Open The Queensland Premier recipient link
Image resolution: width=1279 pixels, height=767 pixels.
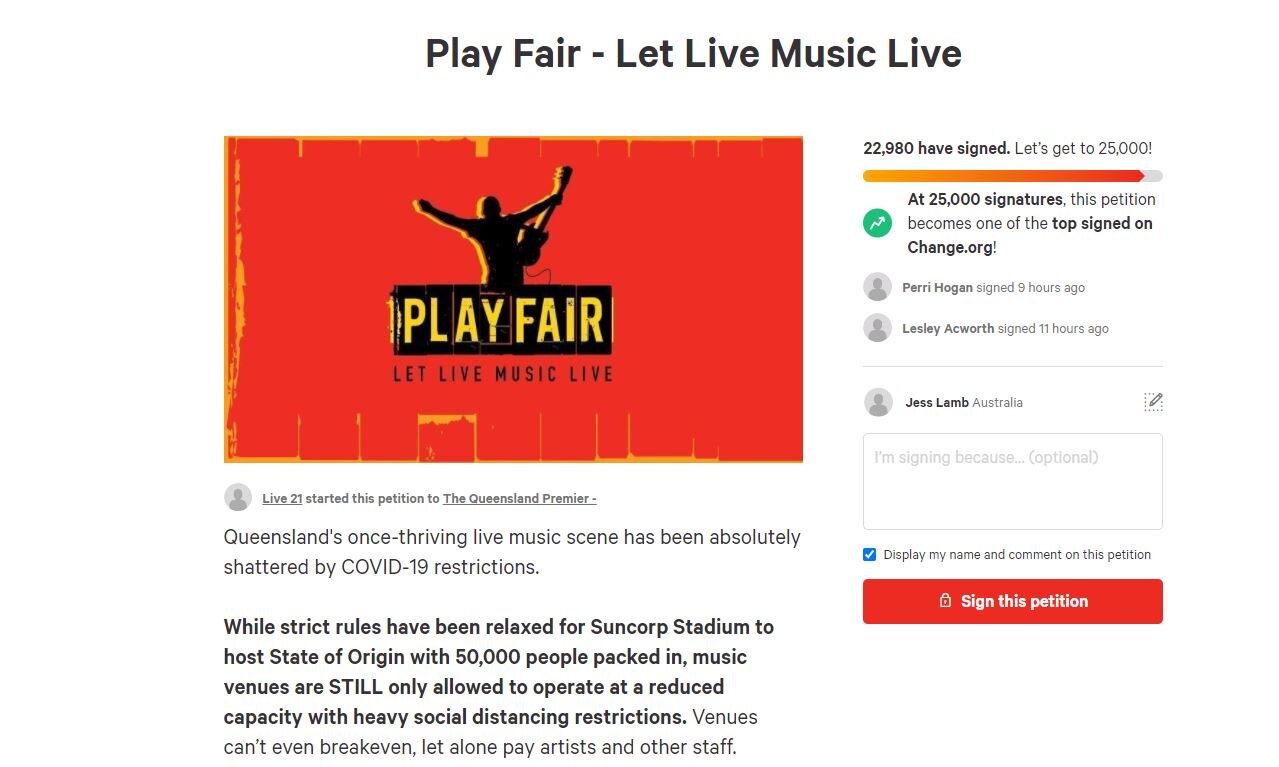[x=519, y=498]
